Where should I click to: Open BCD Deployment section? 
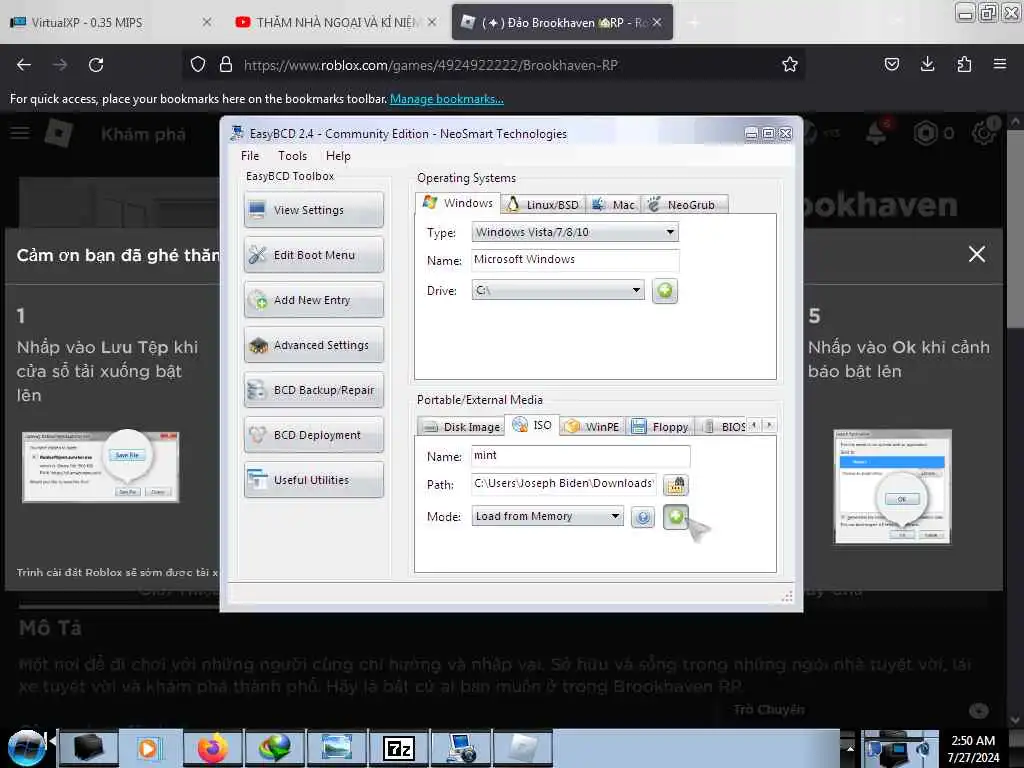pos(313,435)
